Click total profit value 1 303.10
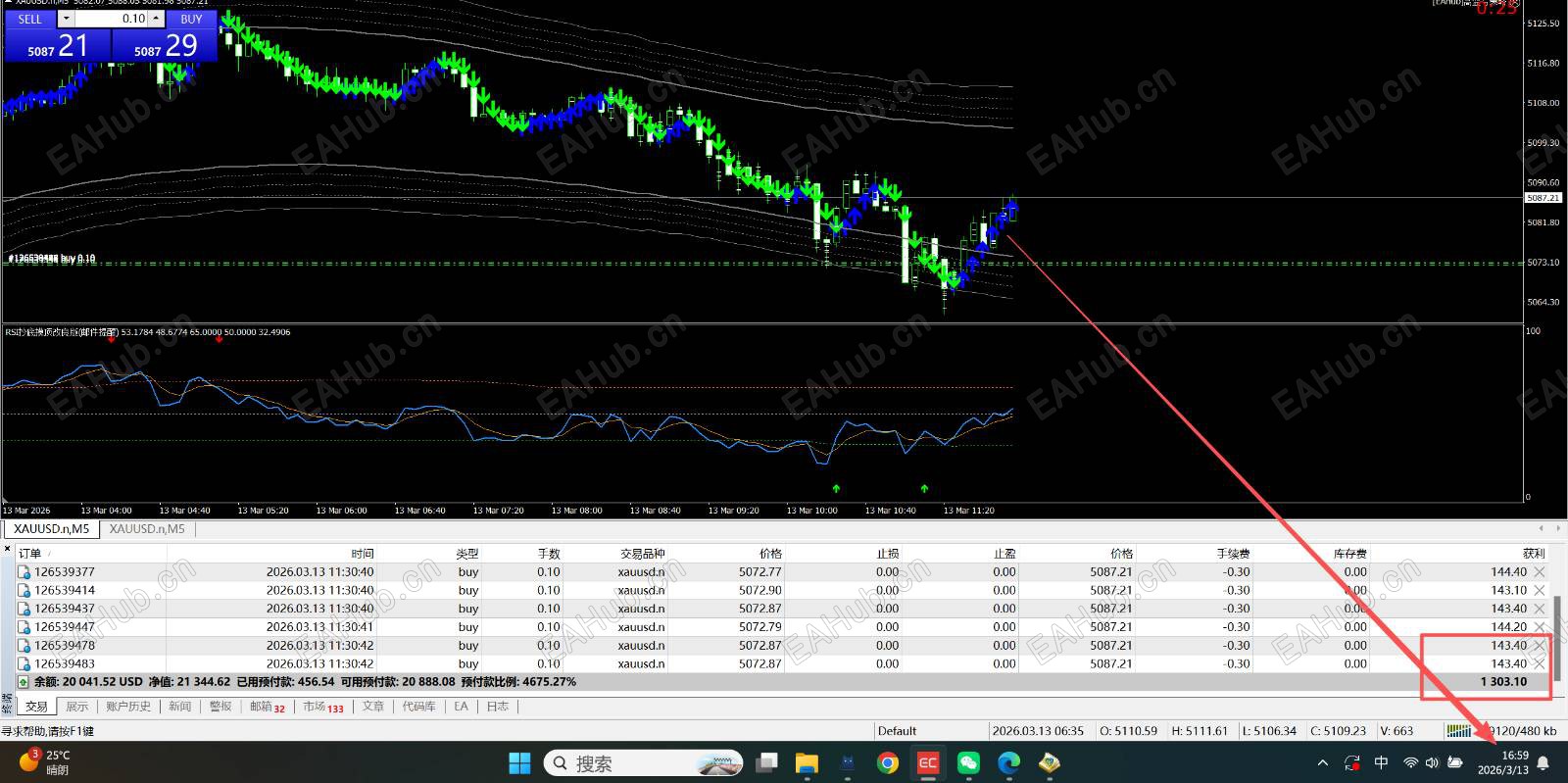 (1503, 682)
